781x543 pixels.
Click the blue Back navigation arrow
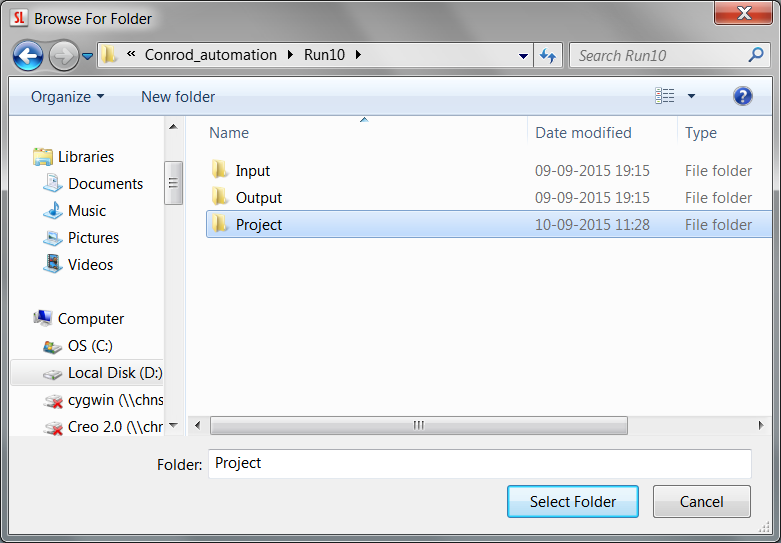pos(28,56)
